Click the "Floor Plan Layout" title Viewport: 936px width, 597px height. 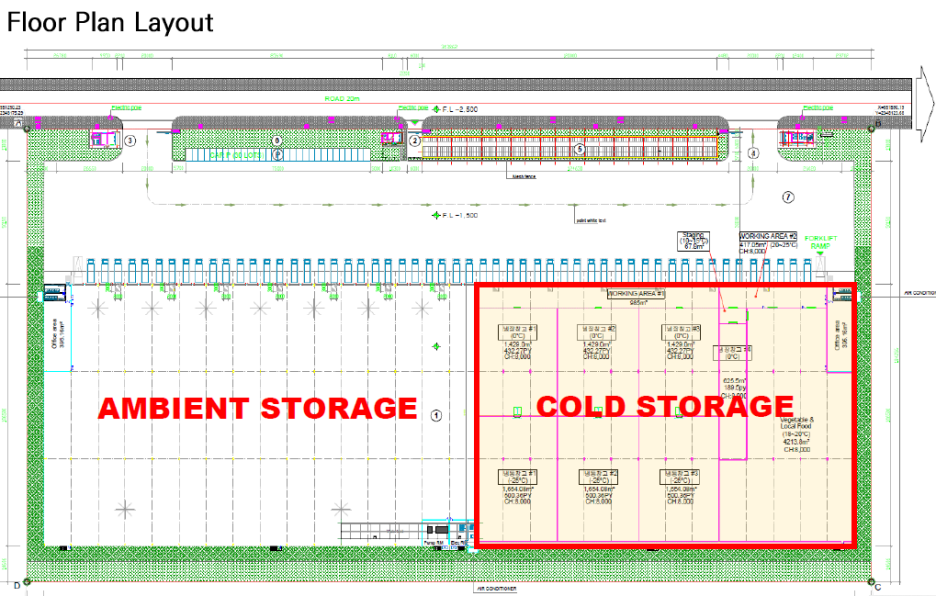click(110, 23)
